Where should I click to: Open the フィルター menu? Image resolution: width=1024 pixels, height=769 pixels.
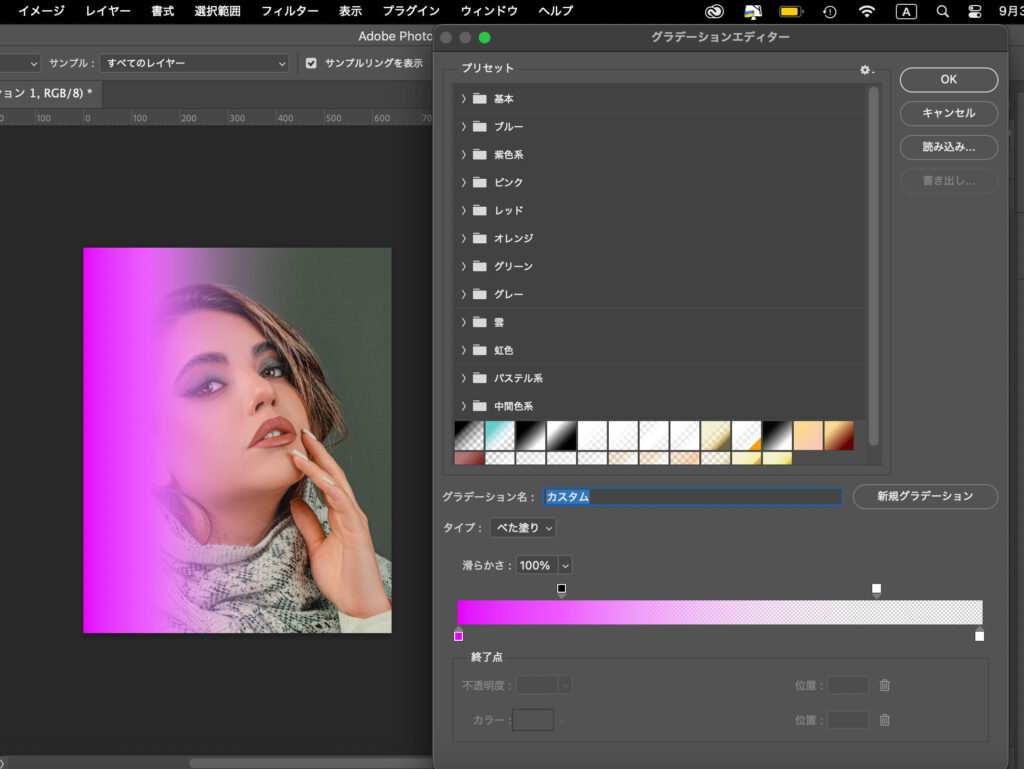[x=290, y=11]
